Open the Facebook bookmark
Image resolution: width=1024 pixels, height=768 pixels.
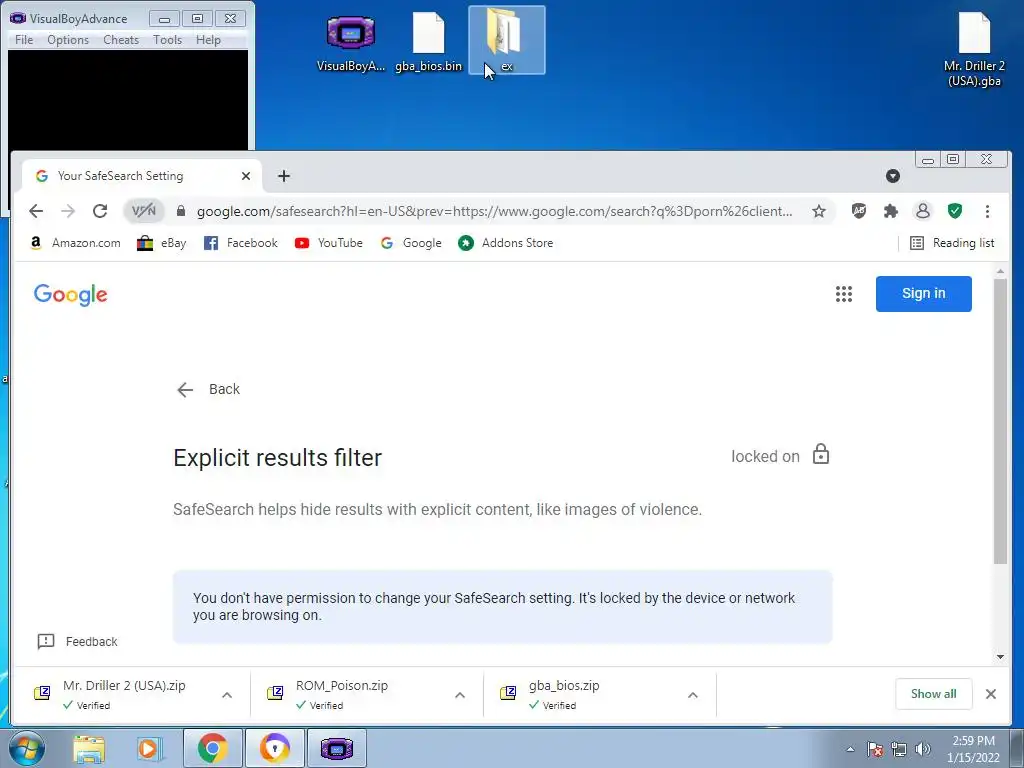241,243
